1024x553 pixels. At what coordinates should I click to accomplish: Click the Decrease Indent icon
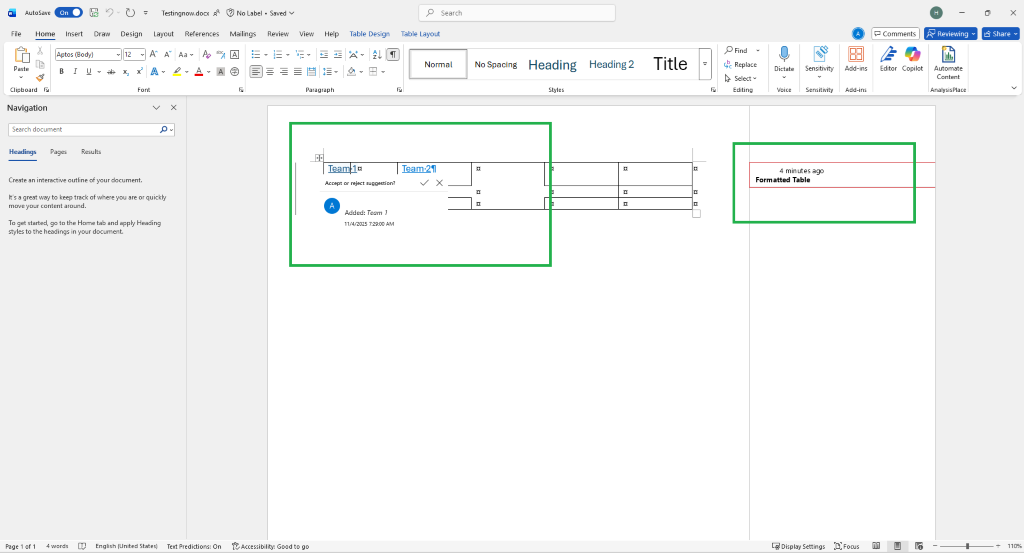323,54
